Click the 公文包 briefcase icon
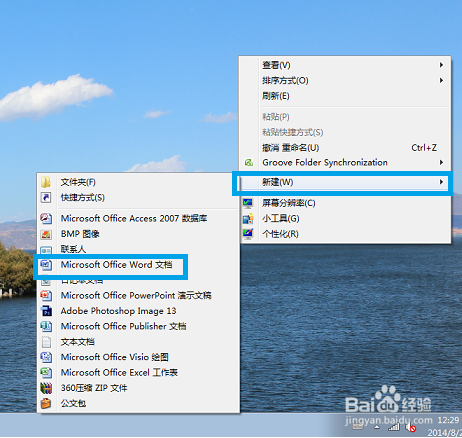The image size is (462, 438). (x=46, y=403)
